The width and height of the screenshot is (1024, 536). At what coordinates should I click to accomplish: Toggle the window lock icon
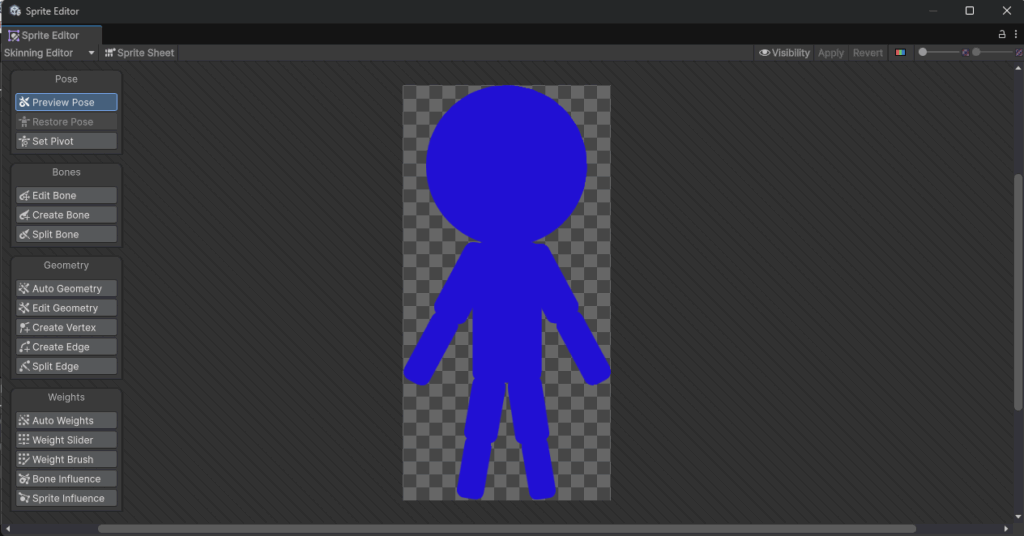coord(1002,34)
